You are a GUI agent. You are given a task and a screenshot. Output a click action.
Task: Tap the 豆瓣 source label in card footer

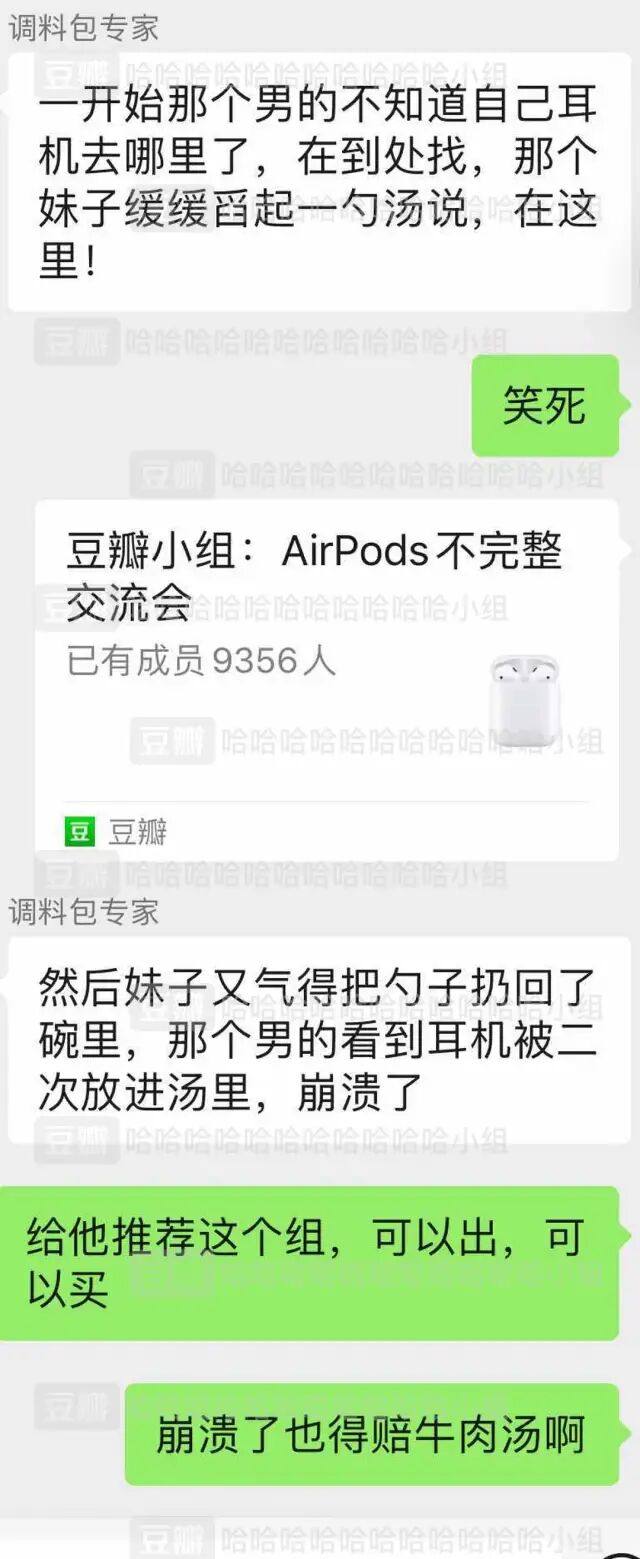pos(137,831)
